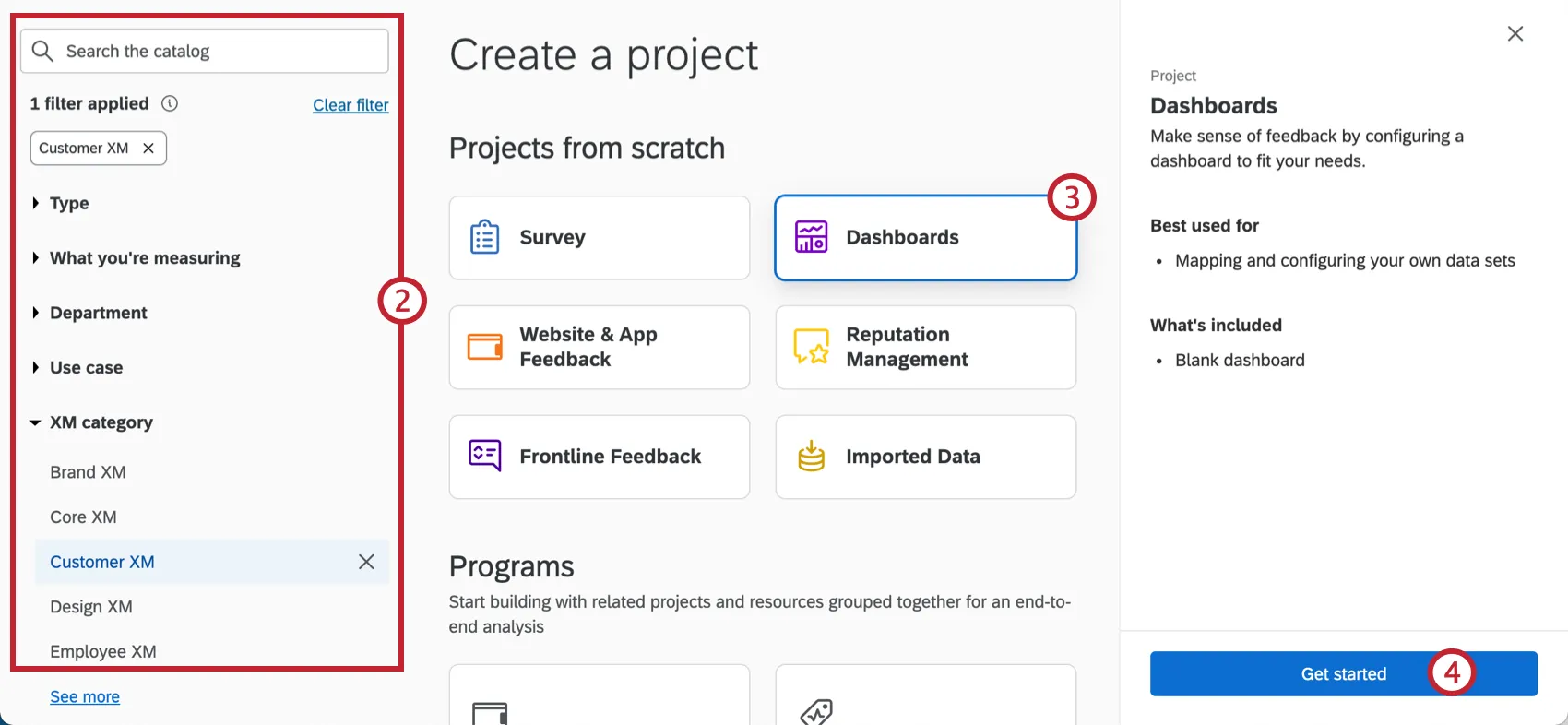
Task: Select the Core XM category filter
Action: 82,517
